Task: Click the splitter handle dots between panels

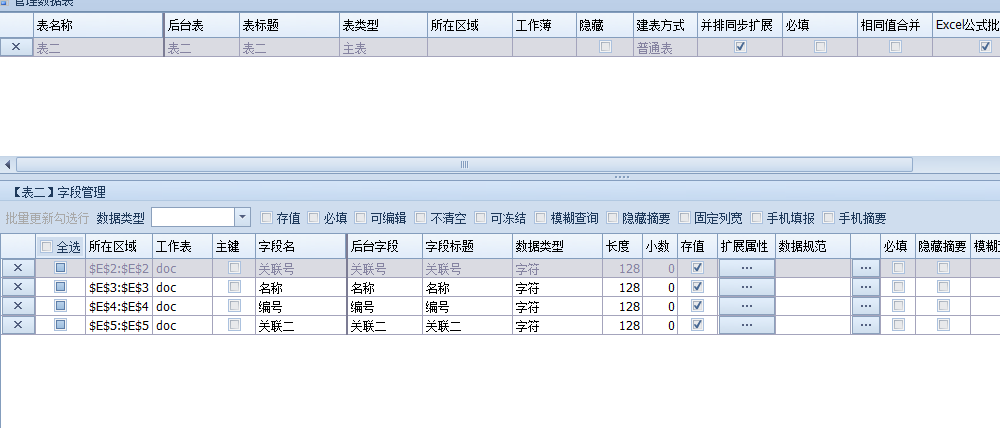Action: pyautogui.click(x=621, y=177)
